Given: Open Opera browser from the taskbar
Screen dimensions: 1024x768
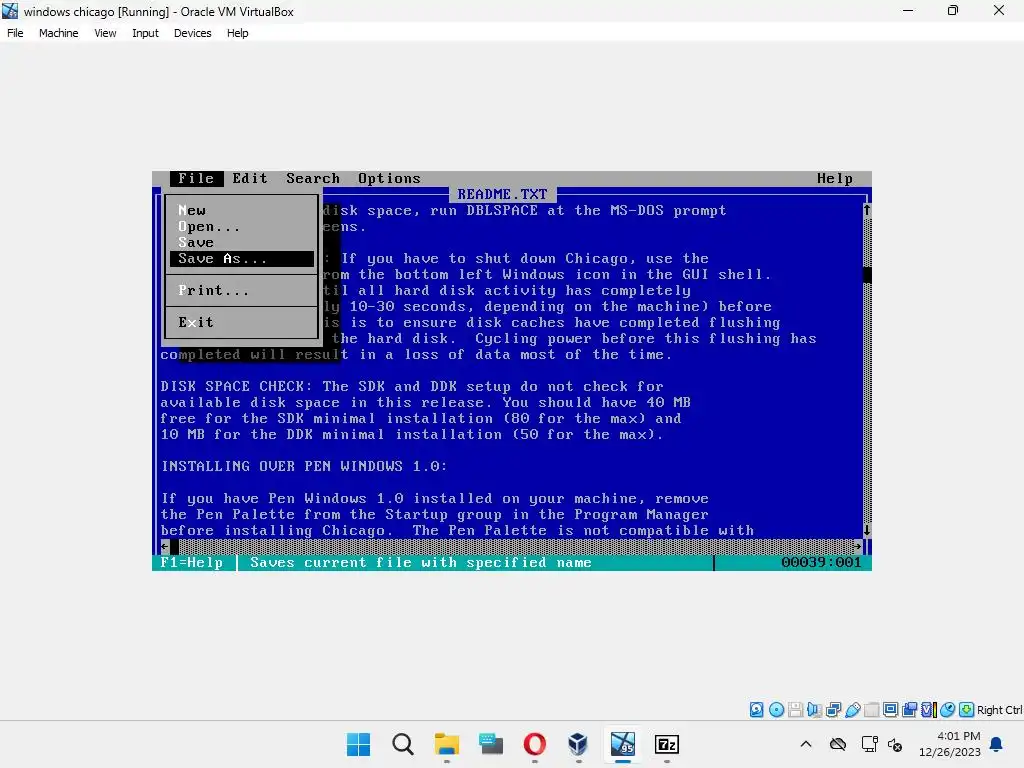Looking at the screenshot, I should tap(534, 744).
